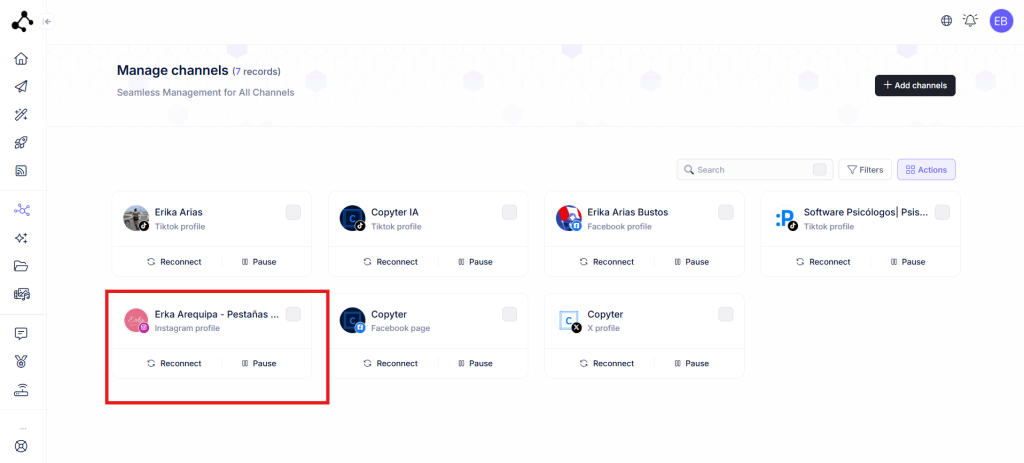
Task: Click the notification bell icon
Action: (970, 20)
